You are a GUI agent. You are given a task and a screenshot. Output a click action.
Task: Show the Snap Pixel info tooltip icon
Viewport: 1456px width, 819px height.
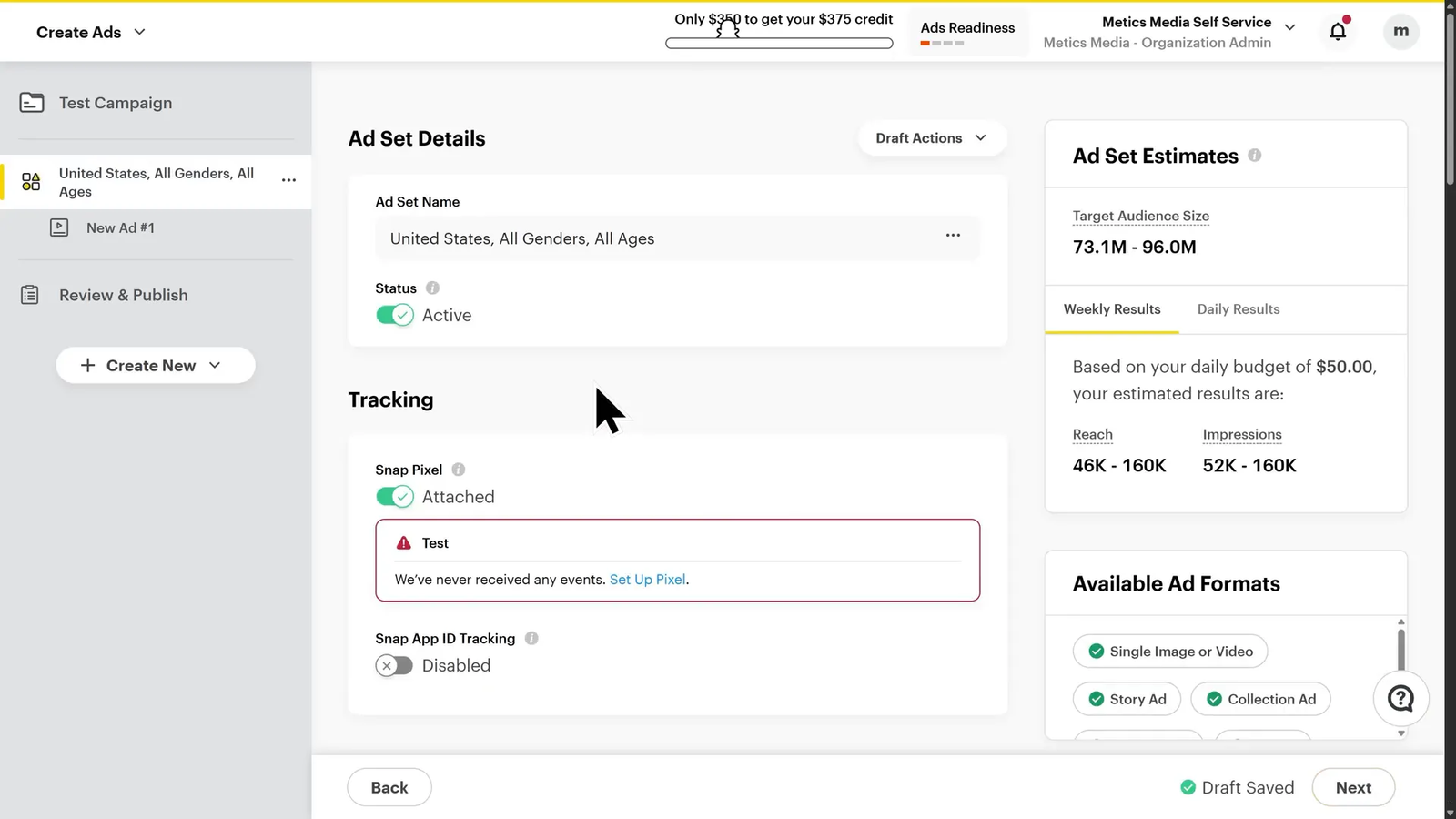tap(459, 470)
